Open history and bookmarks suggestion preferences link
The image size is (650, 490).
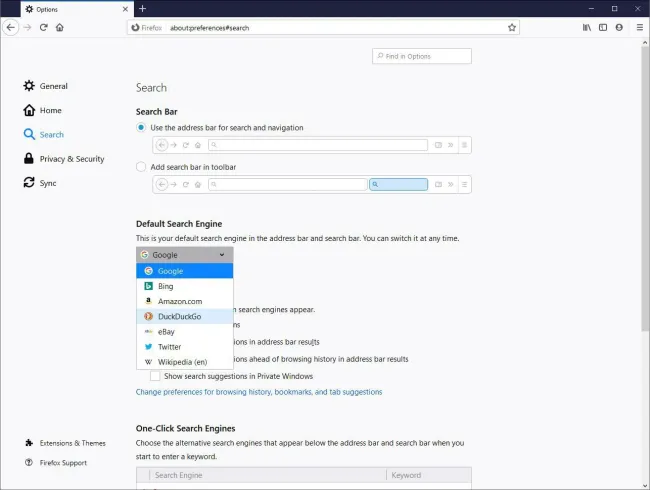(259, 392)
